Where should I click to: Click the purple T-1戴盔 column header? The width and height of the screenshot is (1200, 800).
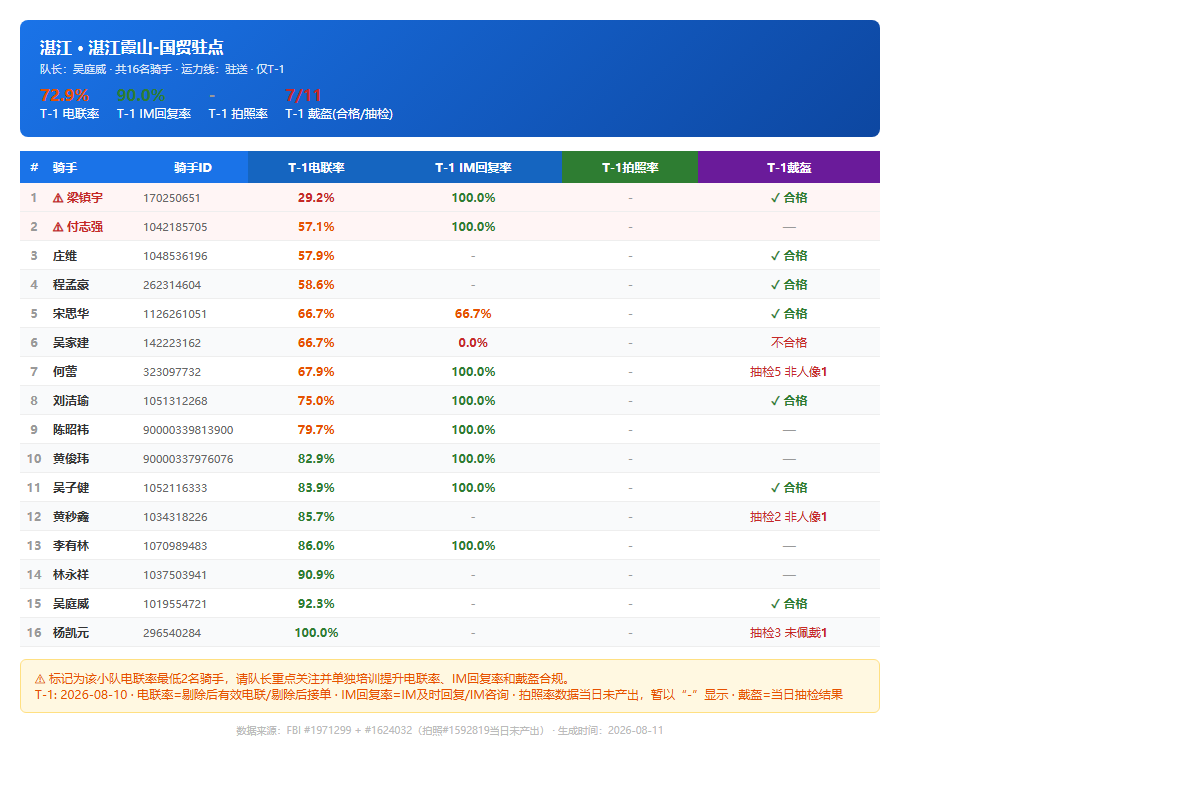click(x=789, y=168)
